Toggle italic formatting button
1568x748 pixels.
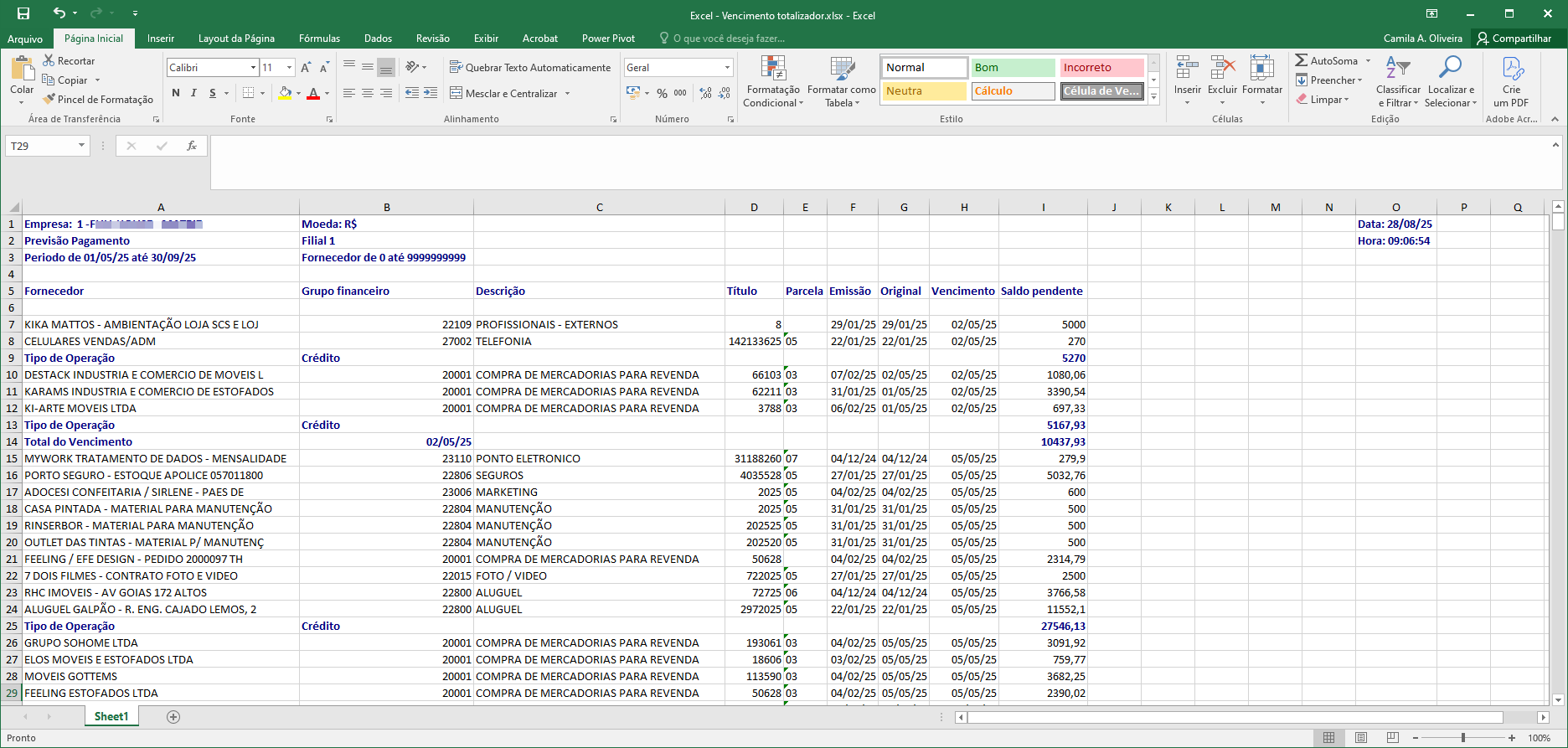[x=194, y=93]
